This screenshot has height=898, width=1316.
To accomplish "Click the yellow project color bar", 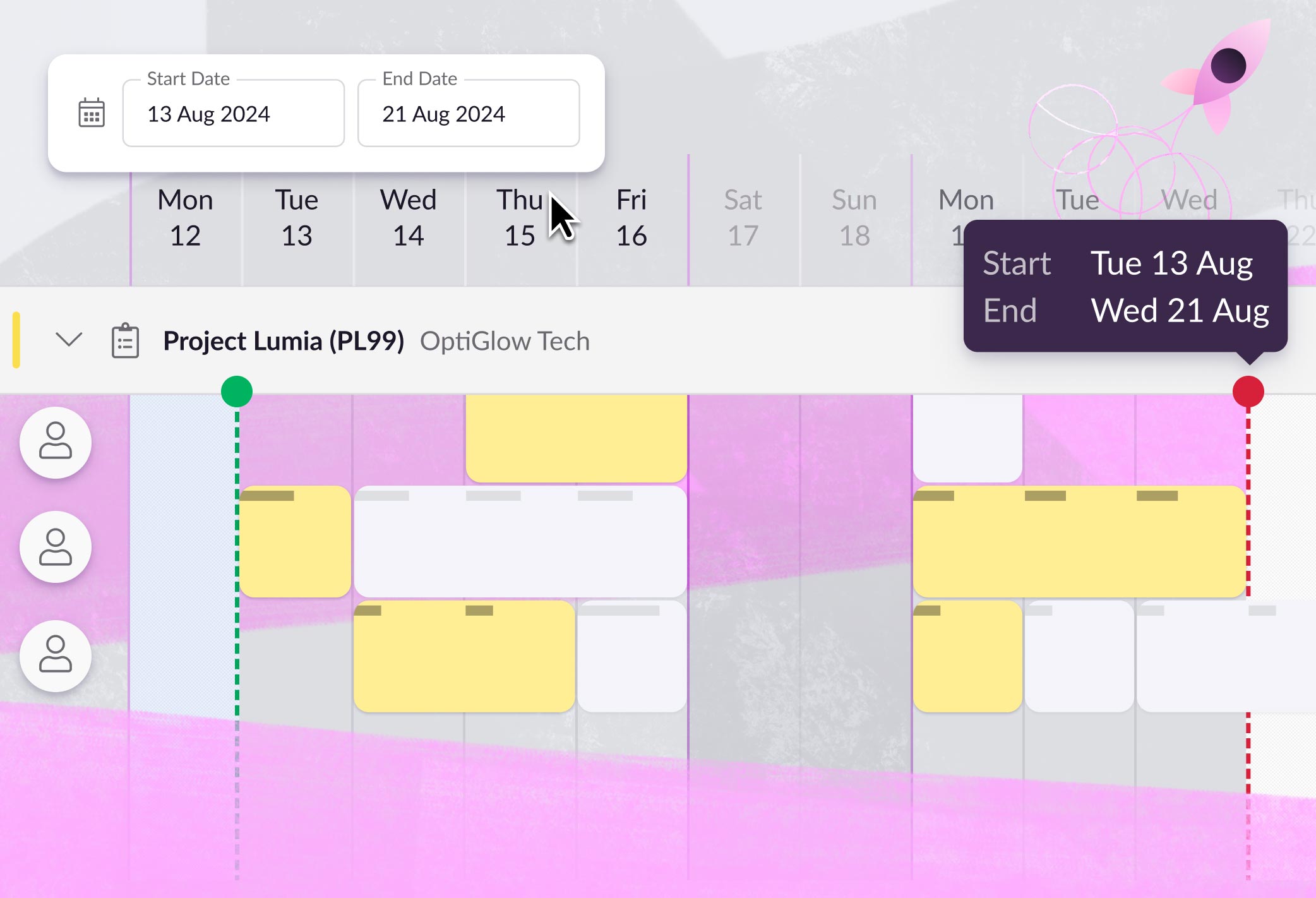I will point(16,340).
